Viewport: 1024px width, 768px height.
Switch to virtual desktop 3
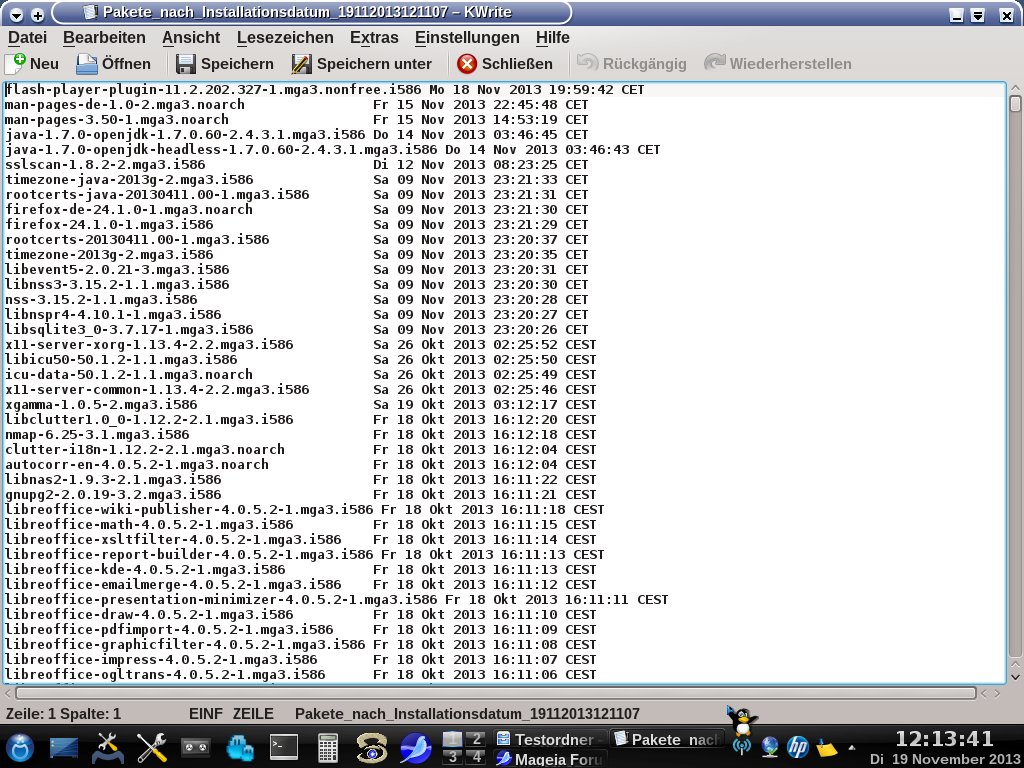pyautogui.click(x=453, y=757)
